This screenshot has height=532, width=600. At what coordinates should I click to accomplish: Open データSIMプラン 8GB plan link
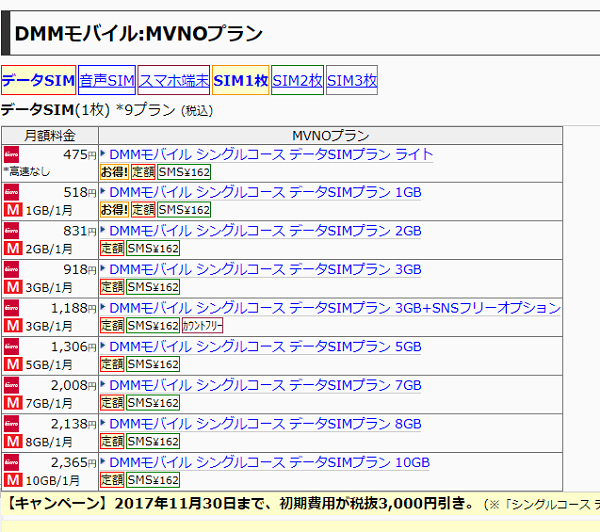point(265,424)
